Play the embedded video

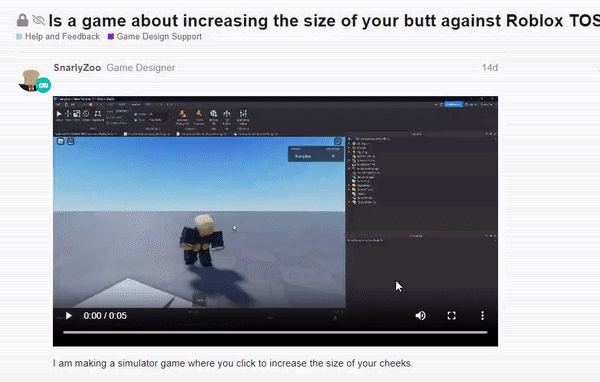69,316
